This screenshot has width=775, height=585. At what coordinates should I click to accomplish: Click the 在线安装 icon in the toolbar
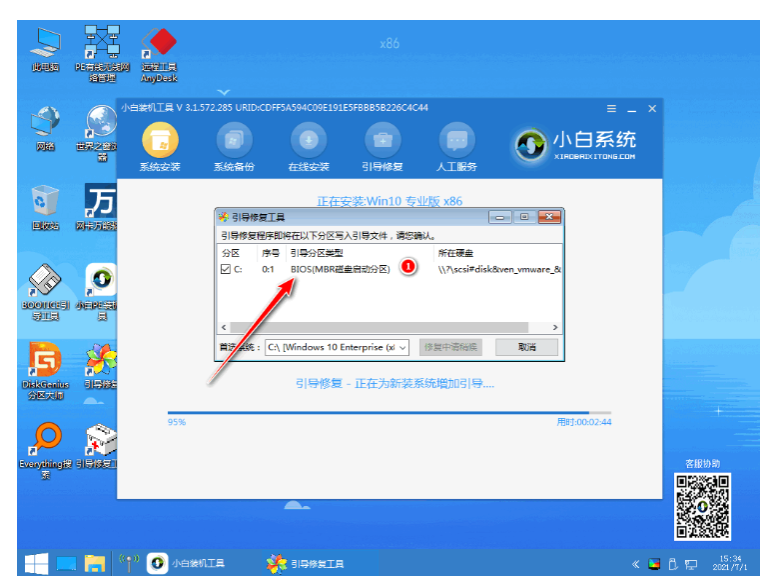[x=308, y=146]
